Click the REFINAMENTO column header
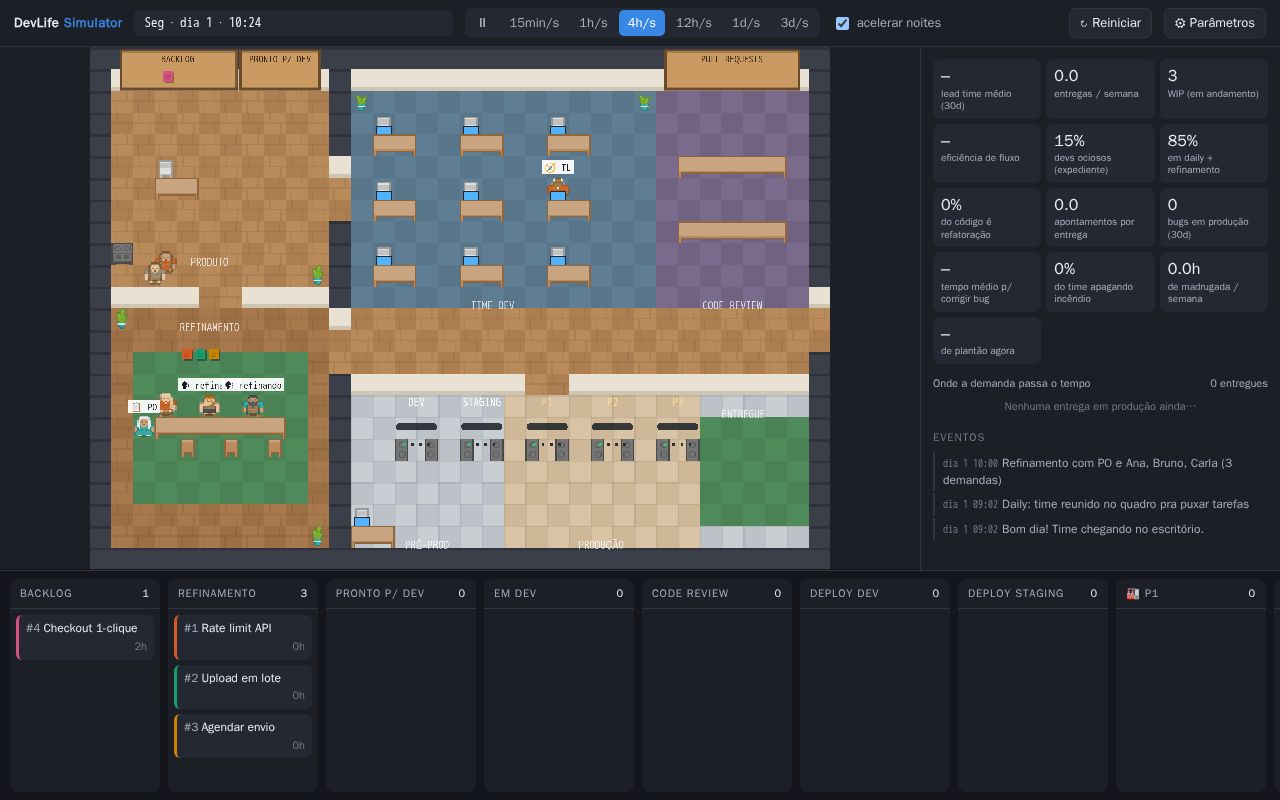 [x=243, y=593]
